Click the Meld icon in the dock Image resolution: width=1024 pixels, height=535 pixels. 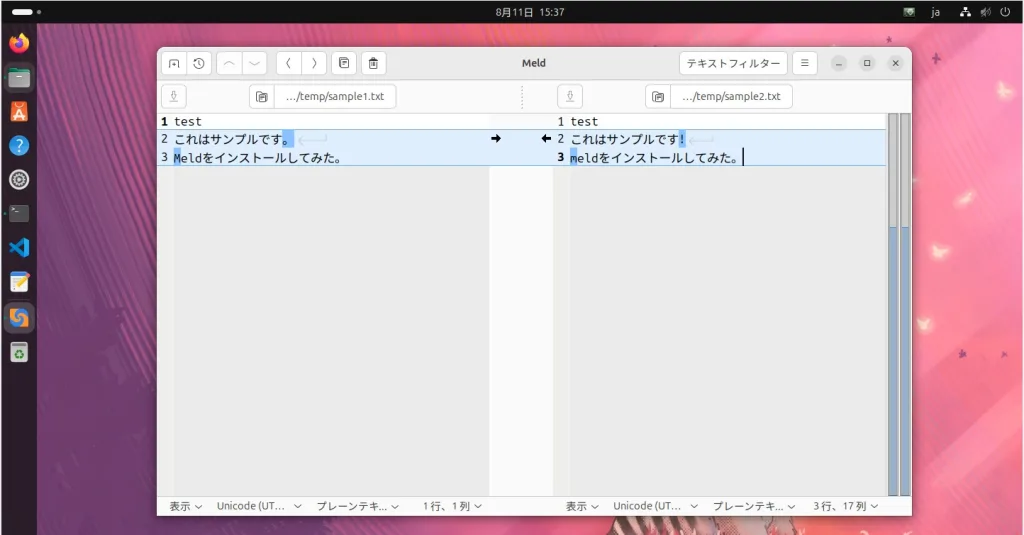19,318
